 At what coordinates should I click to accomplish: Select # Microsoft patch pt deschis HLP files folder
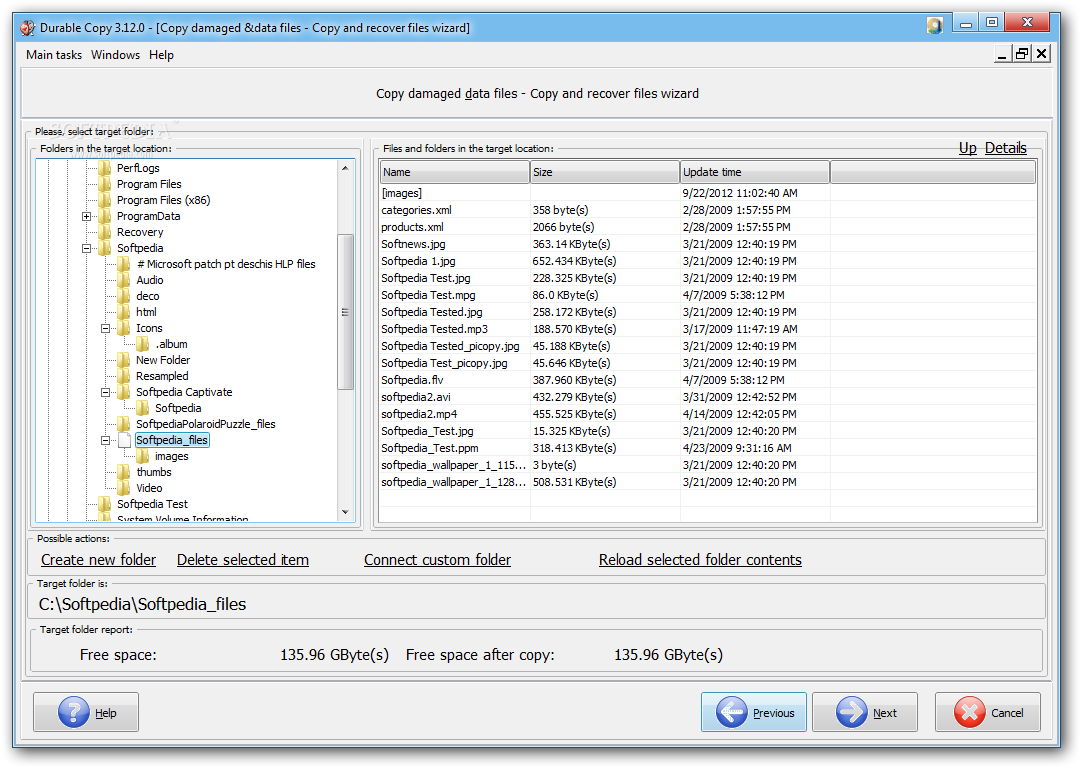point(225,264)
